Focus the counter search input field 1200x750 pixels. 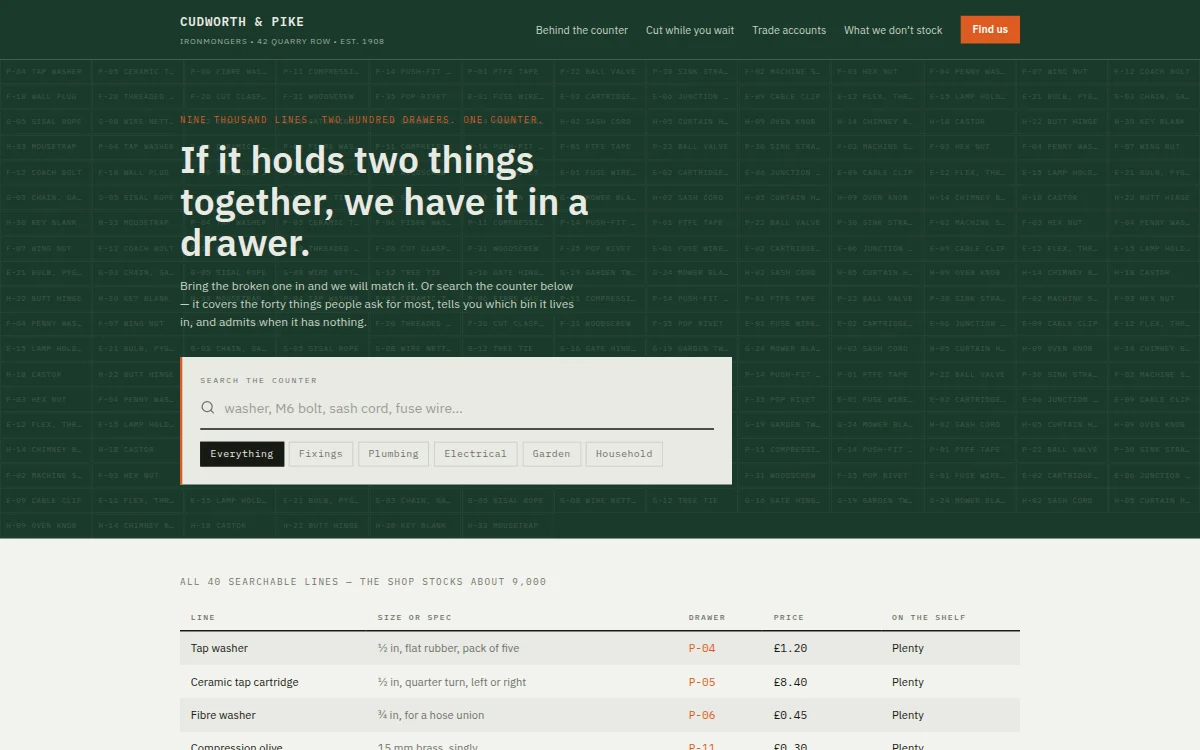point(467,408)
